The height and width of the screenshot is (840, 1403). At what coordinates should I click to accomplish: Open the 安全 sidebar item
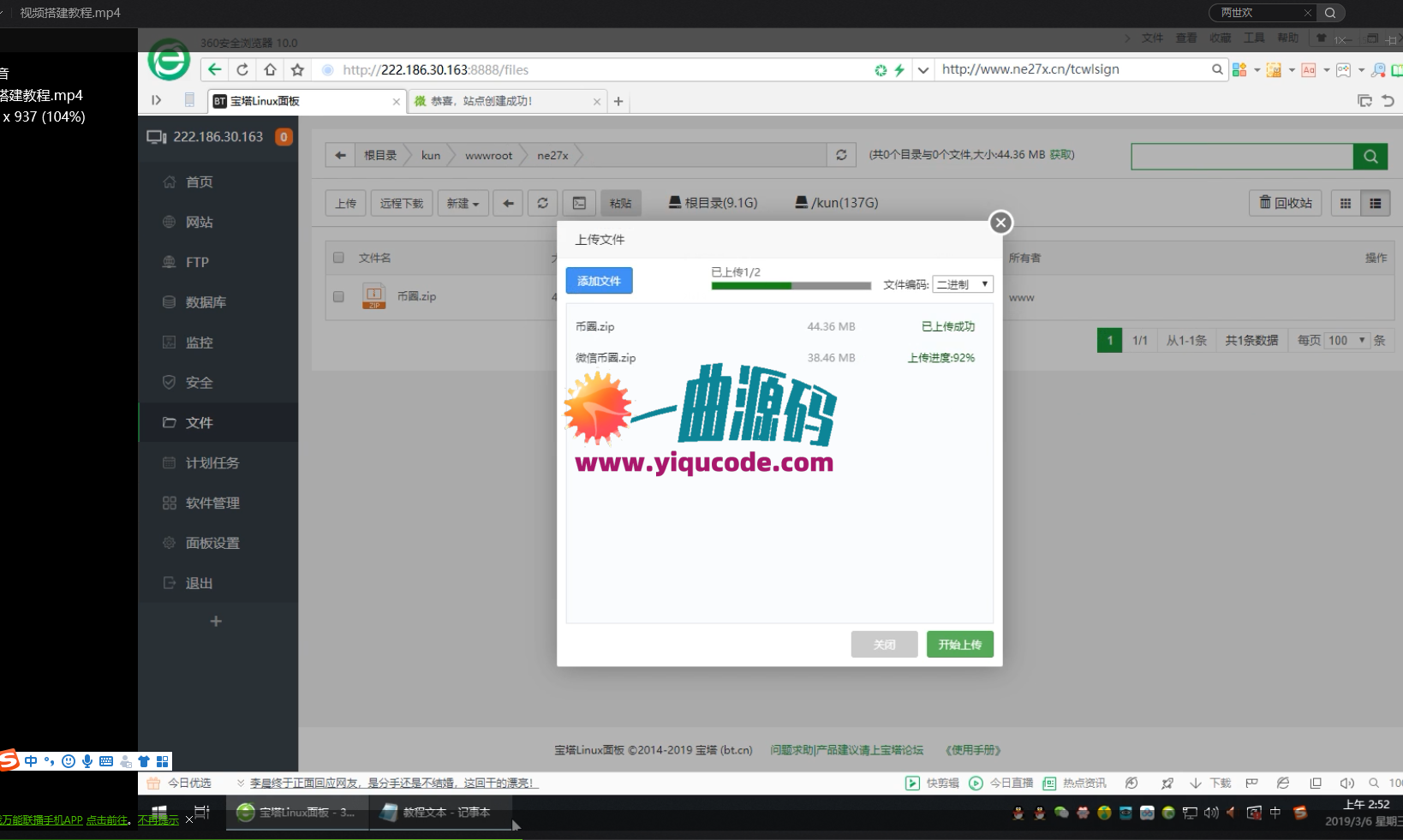point(218,383)
